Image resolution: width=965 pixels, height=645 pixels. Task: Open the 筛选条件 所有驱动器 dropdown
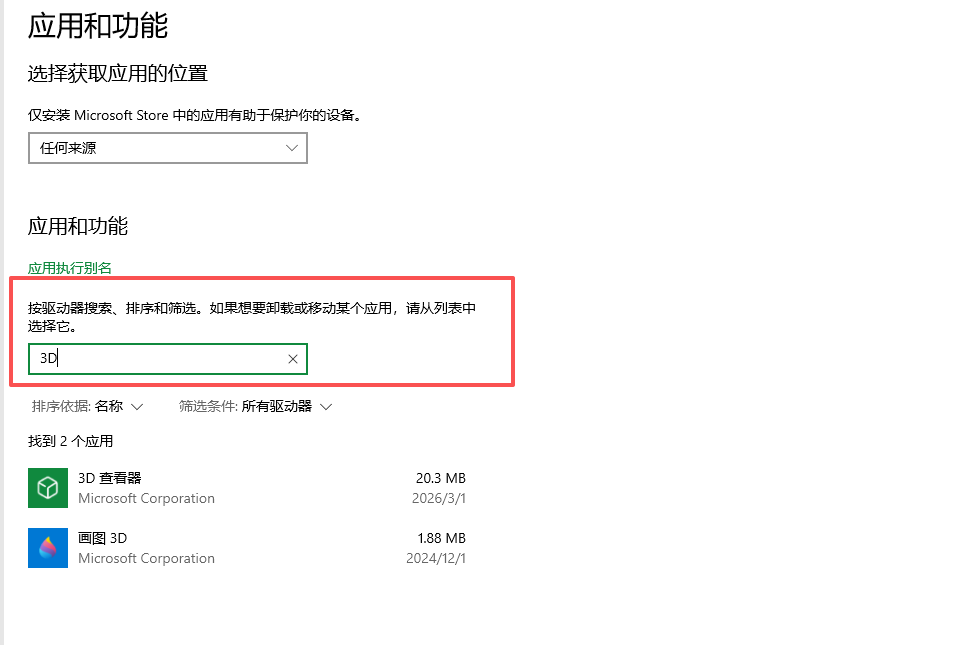pos(255,406)
